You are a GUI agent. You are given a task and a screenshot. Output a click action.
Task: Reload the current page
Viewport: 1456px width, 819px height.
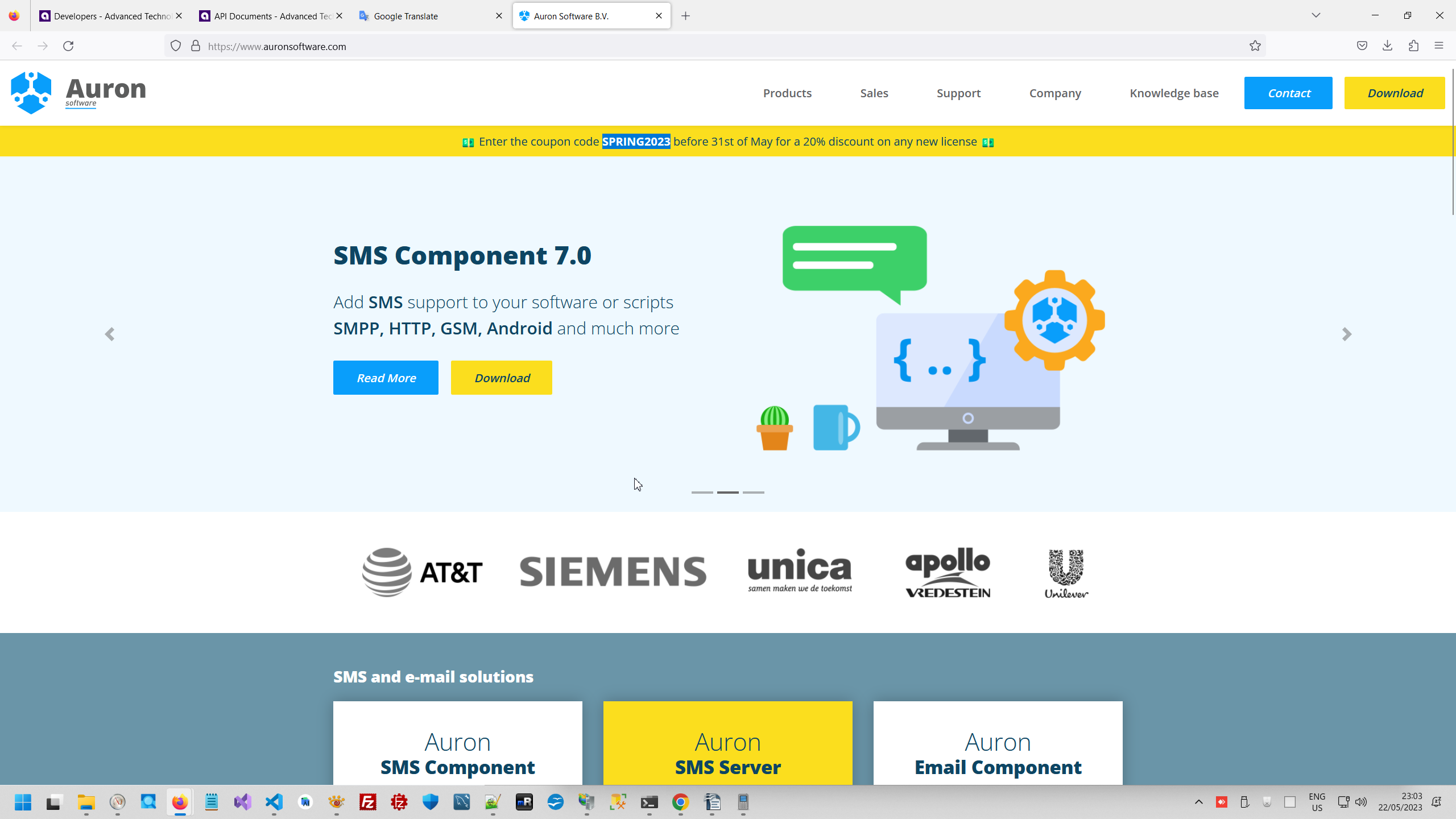pos(68,46)
